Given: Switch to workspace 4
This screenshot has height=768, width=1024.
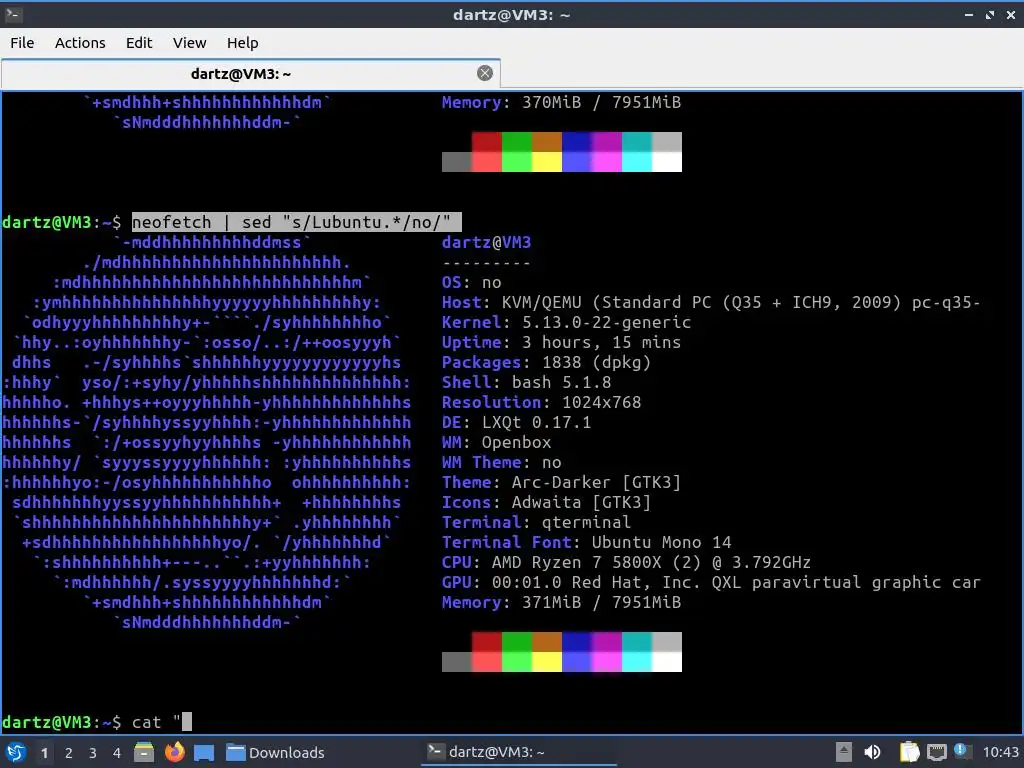Looking at the screenshot, I should pos(117,753).
